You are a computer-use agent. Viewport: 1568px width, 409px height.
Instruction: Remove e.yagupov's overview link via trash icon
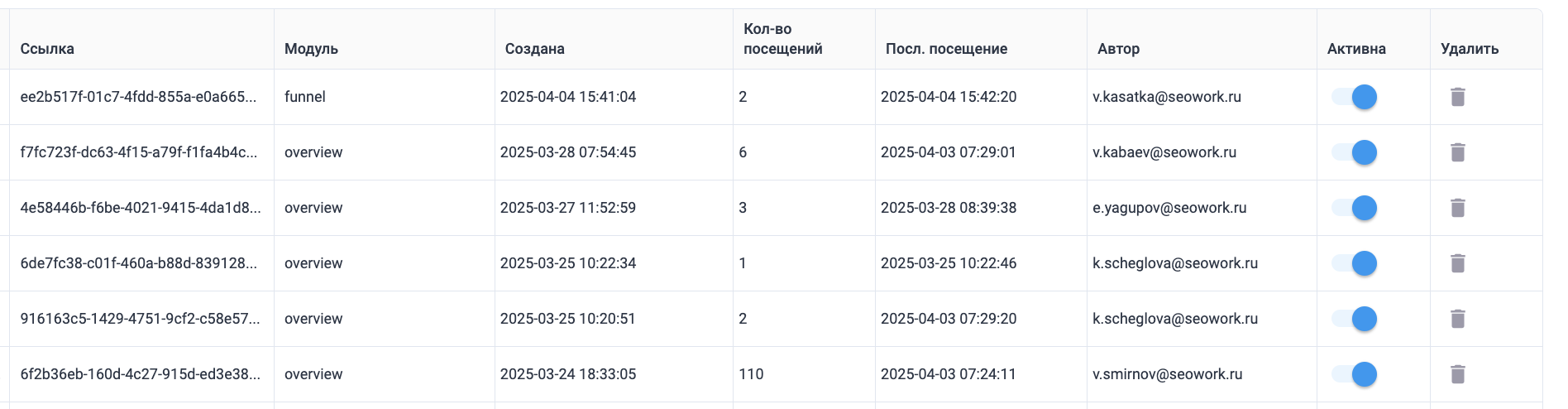[x=1458, y=208]
